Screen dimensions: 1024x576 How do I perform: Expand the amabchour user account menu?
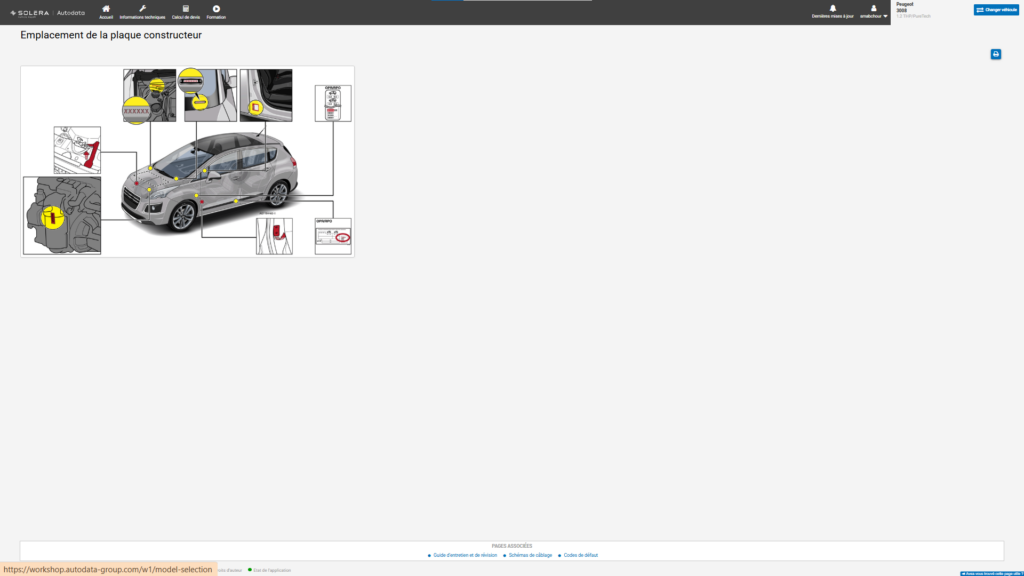(873, 12)
